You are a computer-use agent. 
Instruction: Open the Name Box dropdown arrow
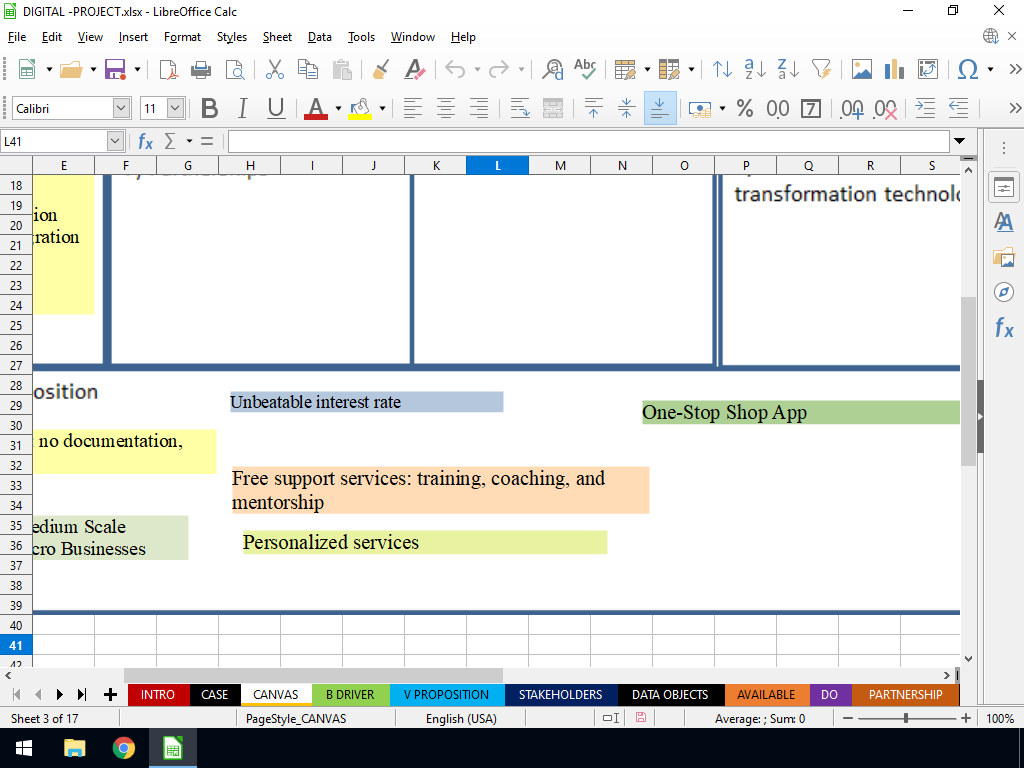(x=115, y=141)
